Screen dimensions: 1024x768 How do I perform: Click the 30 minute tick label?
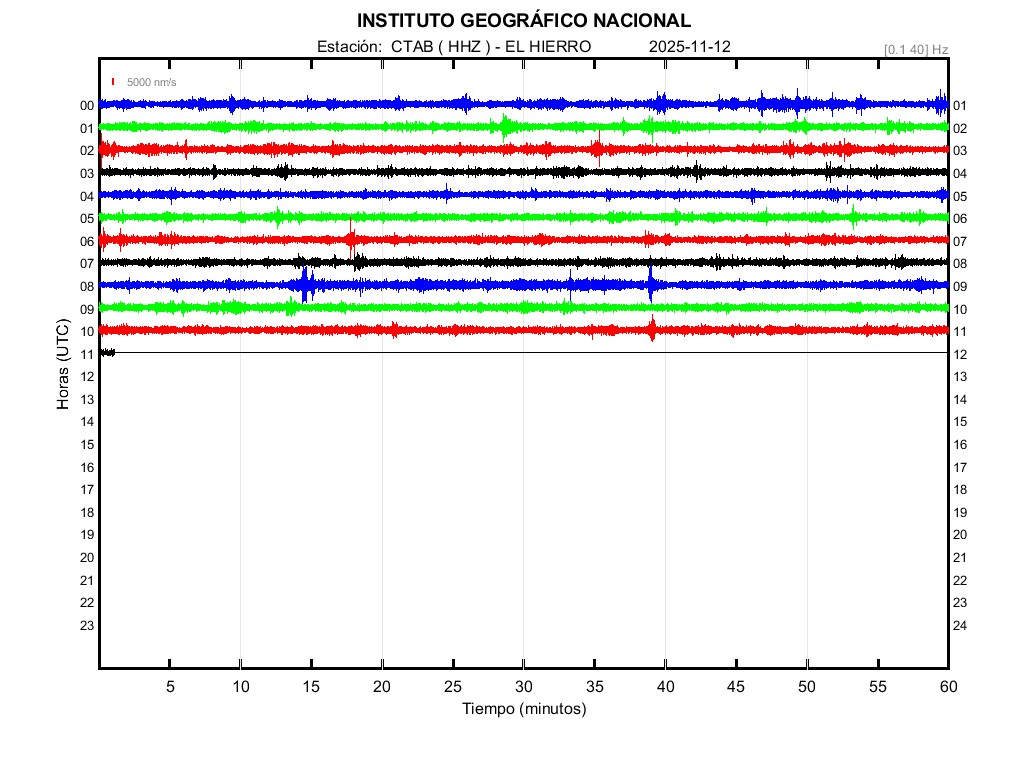coord(523,686)
